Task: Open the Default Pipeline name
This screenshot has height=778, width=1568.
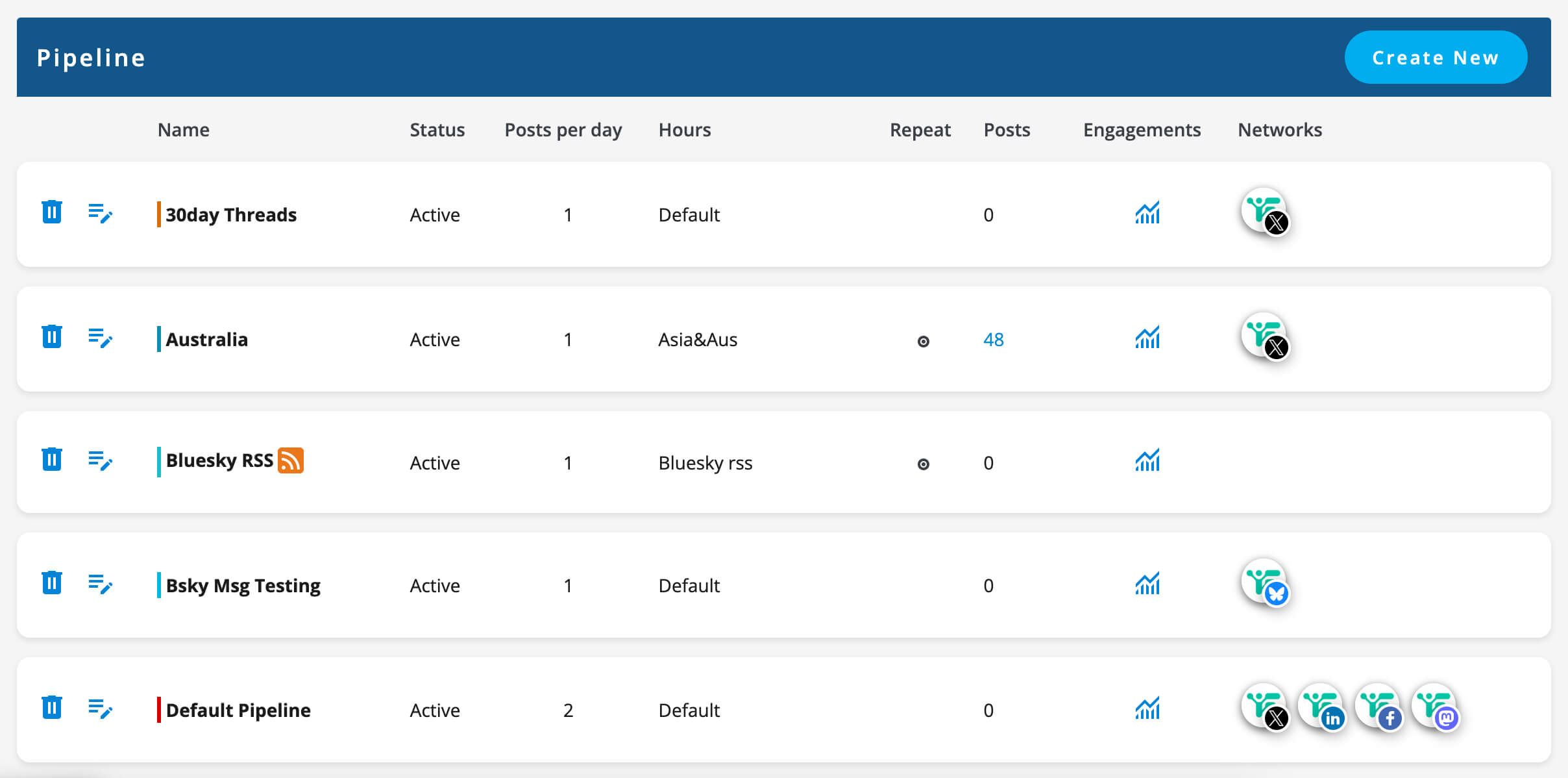Action: click(x=238, y=710)
